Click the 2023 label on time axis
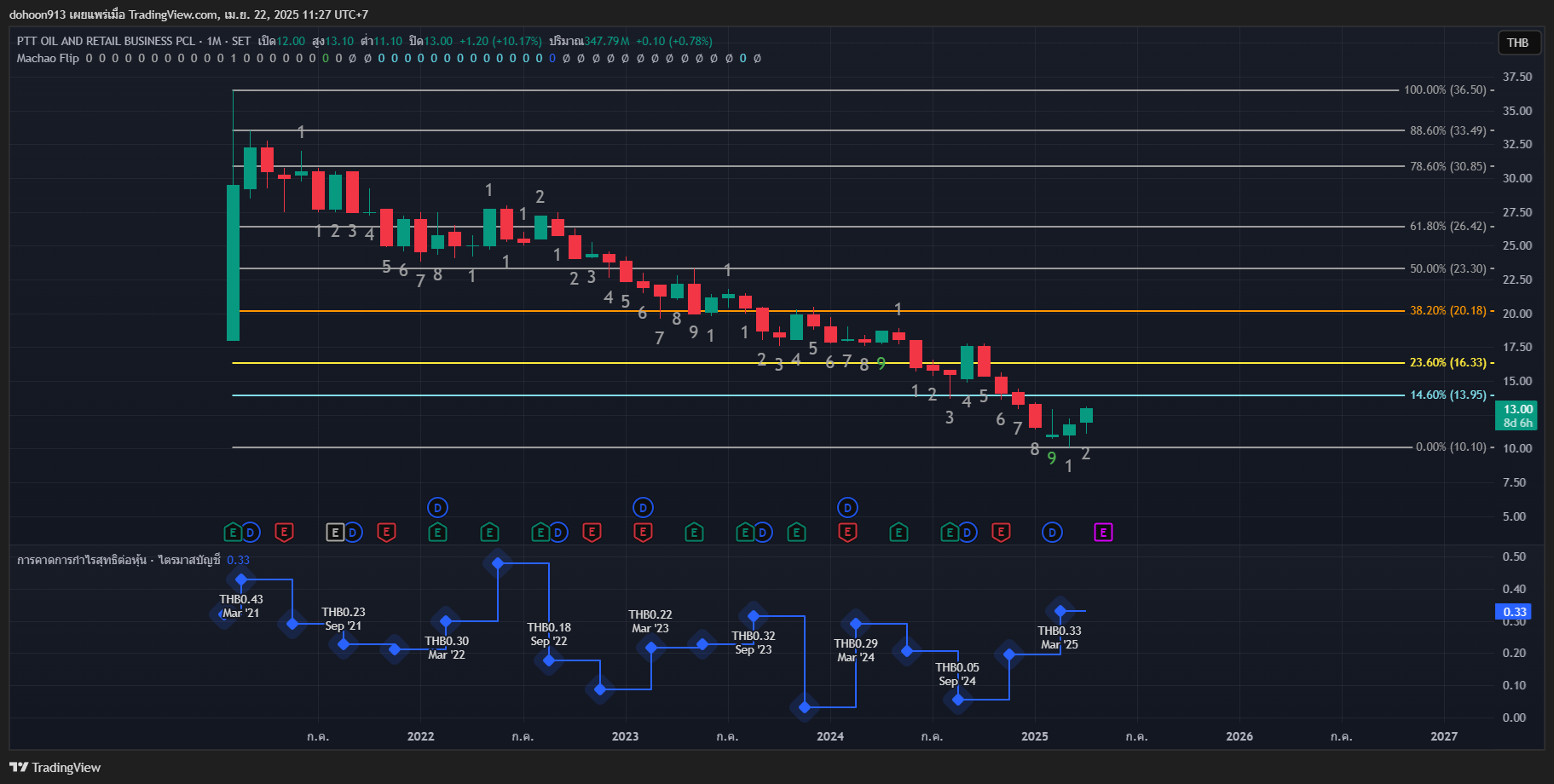Screen dimensions: 1554x784 point(625,736)
